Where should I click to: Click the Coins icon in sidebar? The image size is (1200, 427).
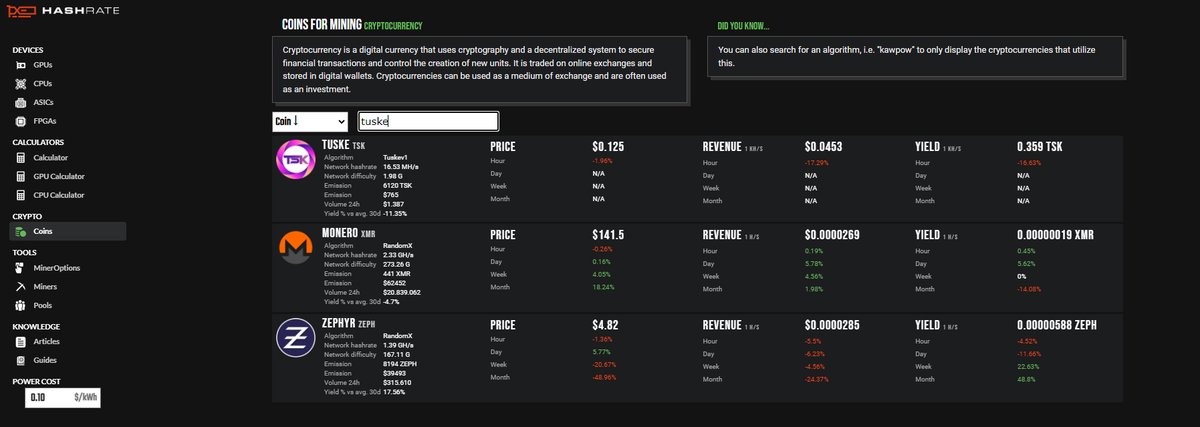click(x=21, y=231)
